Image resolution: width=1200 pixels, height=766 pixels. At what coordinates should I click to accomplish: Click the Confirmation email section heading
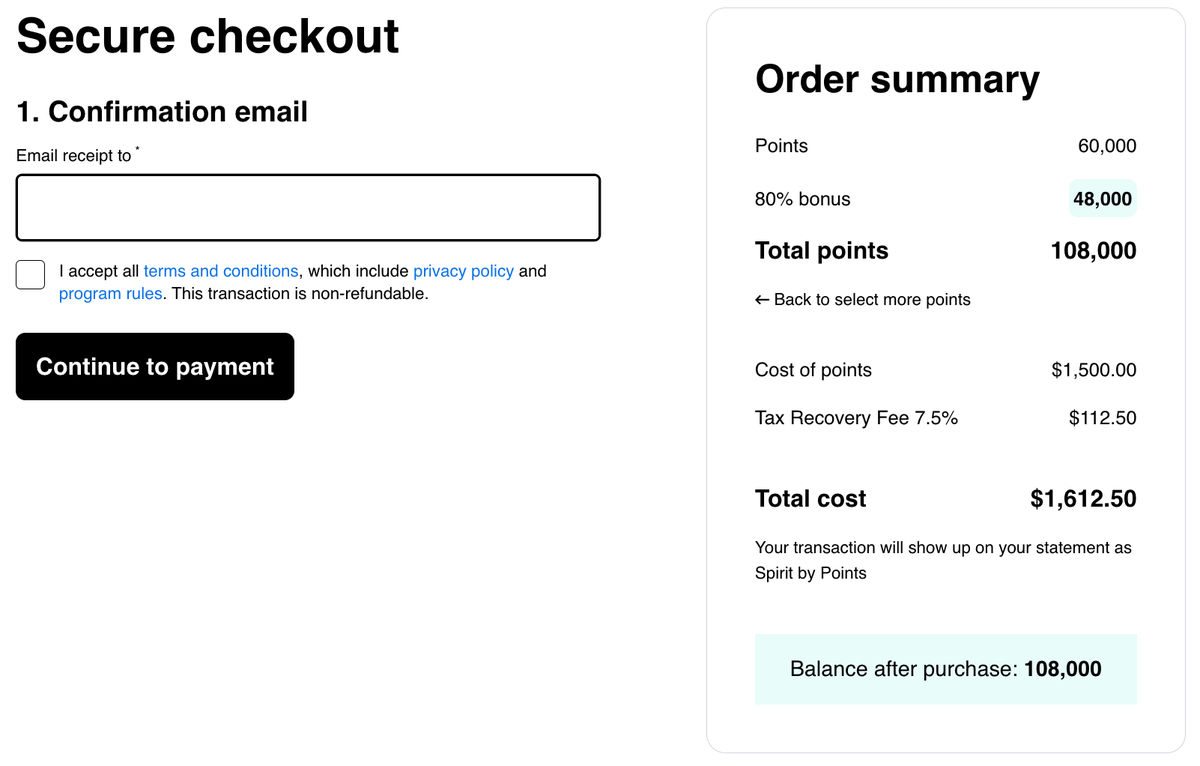tap(161, 111)
